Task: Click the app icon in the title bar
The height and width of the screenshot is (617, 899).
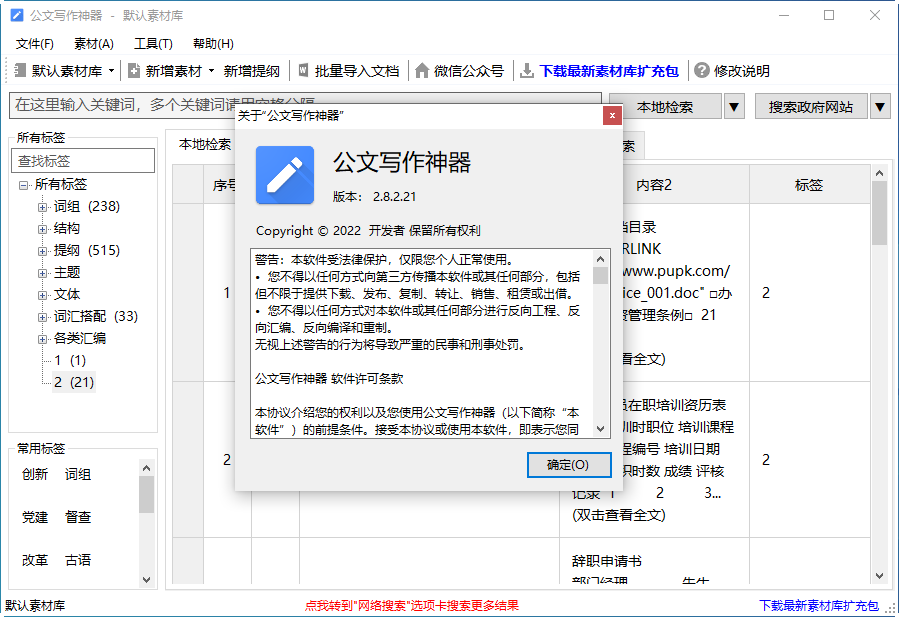Action: tap(17, 15)
